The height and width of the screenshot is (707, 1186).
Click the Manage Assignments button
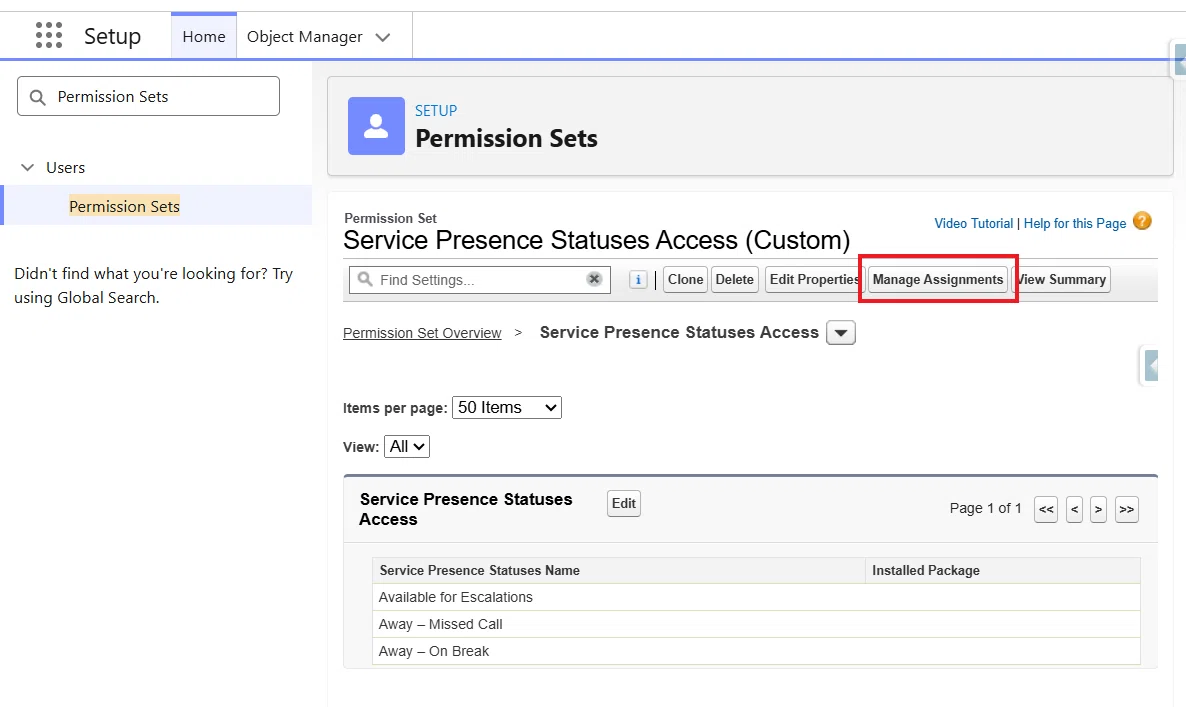pos(938,279)
